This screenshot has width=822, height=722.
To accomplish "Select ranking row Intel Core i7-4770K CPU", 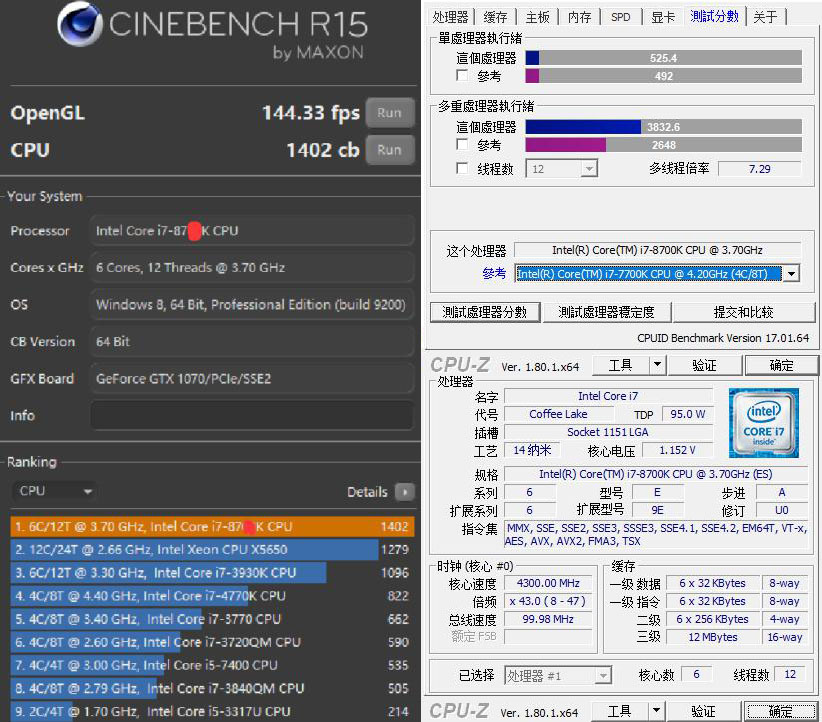I will click(212, 596).
